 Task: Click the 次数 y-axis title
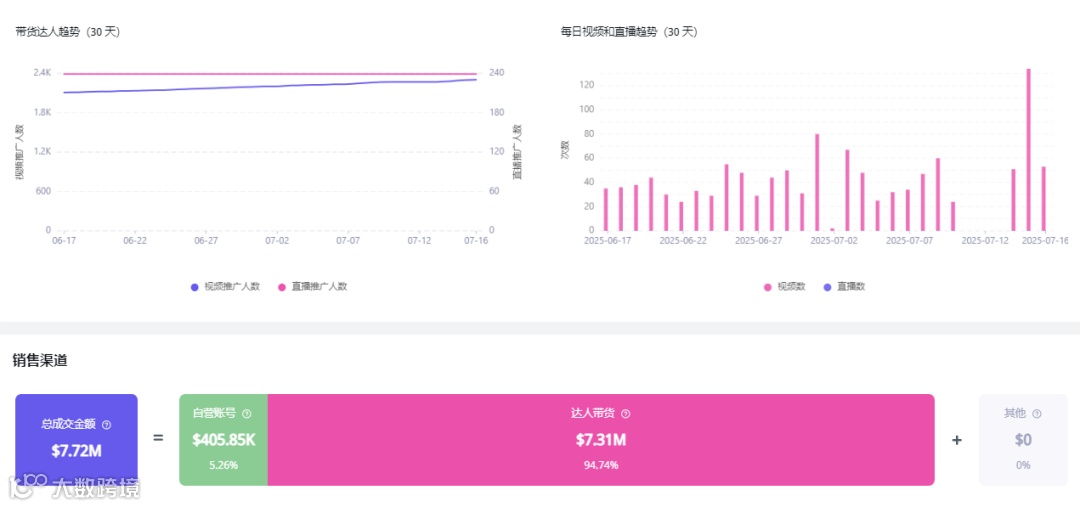click(565, 150)
